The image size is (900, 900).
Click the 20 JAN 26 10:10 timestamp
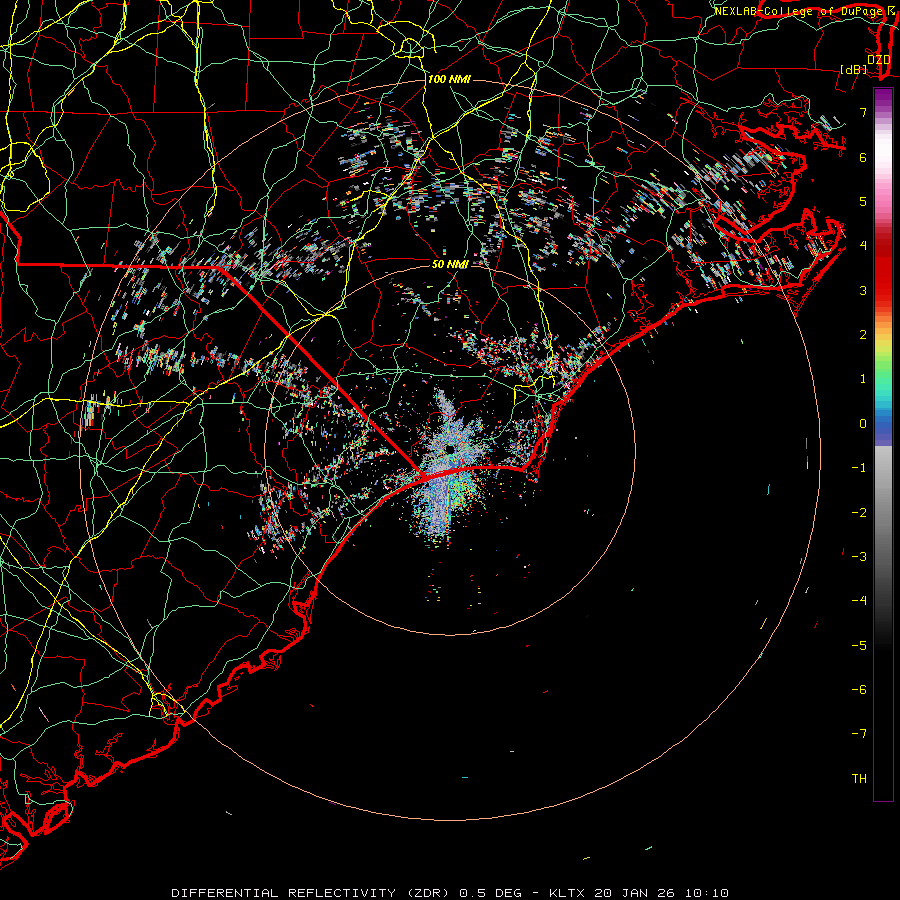click(662, 893)
